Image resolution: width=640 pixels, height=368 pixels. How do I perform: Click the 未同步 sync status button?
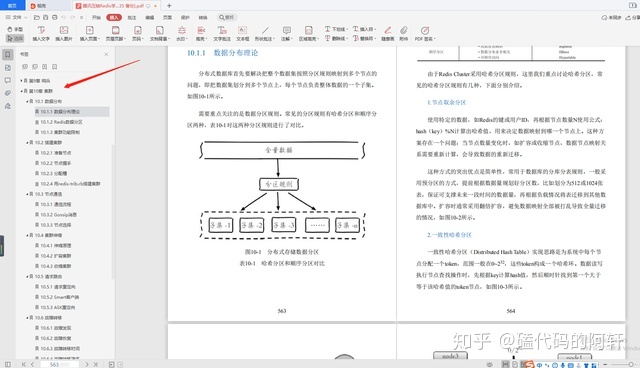point(611,18)
